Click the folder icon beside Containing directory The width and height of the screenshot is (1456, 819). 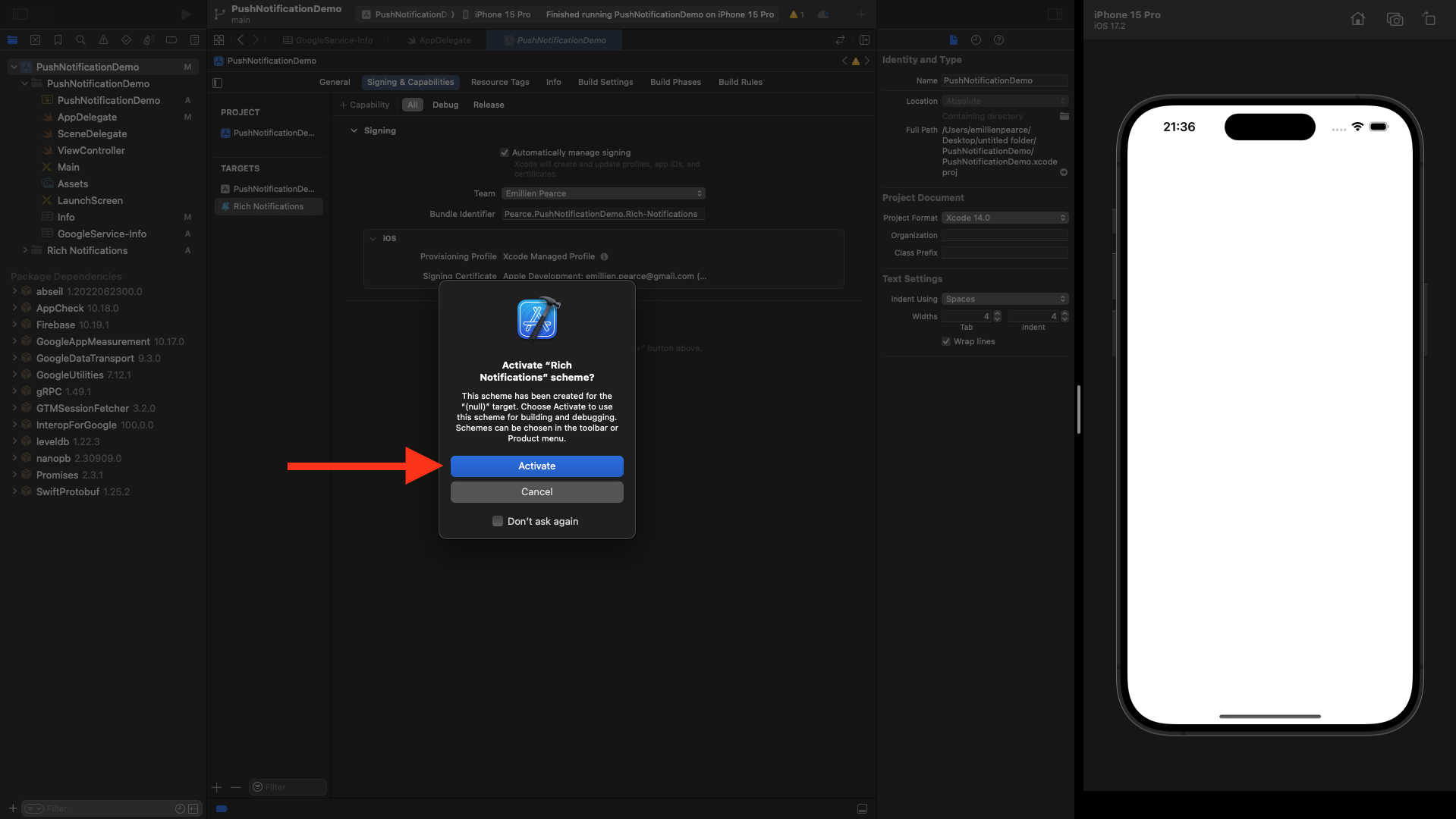pos(1064,116)
